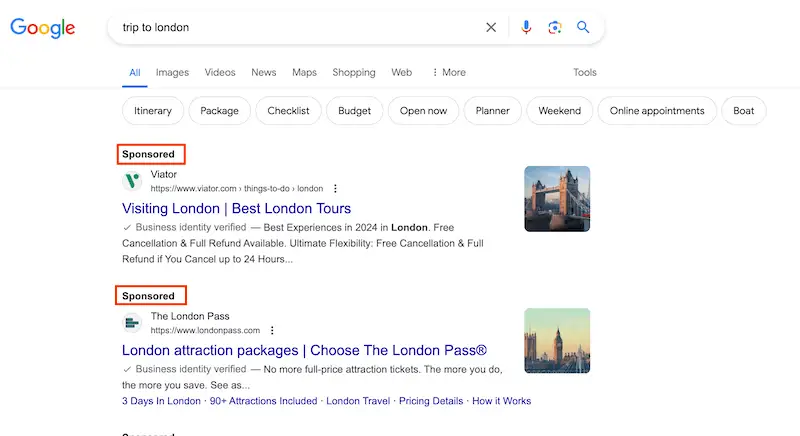This screenshot has width=800, height=436.
Task: Open the Tools options
Action: [x=585, y=72]
